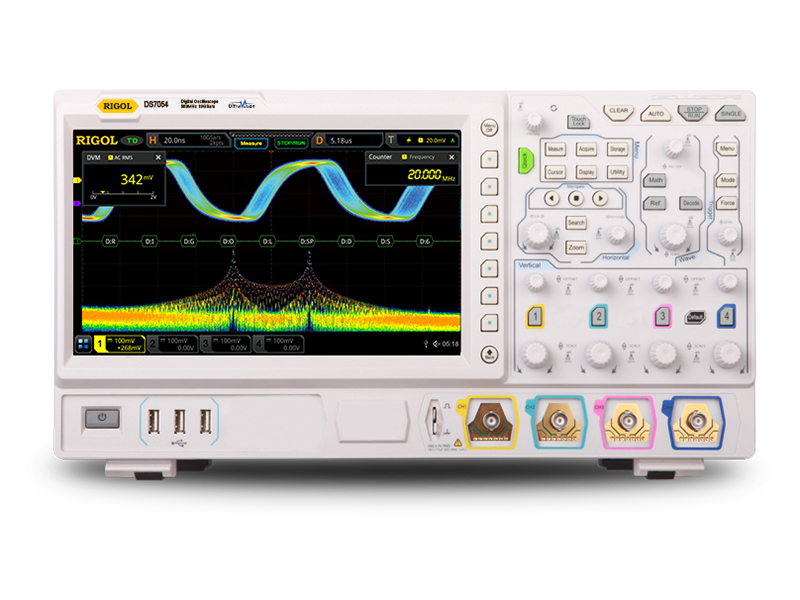
Task: Click the Menu Off round button
Action: pyautogui.click(x=489, y=128)
